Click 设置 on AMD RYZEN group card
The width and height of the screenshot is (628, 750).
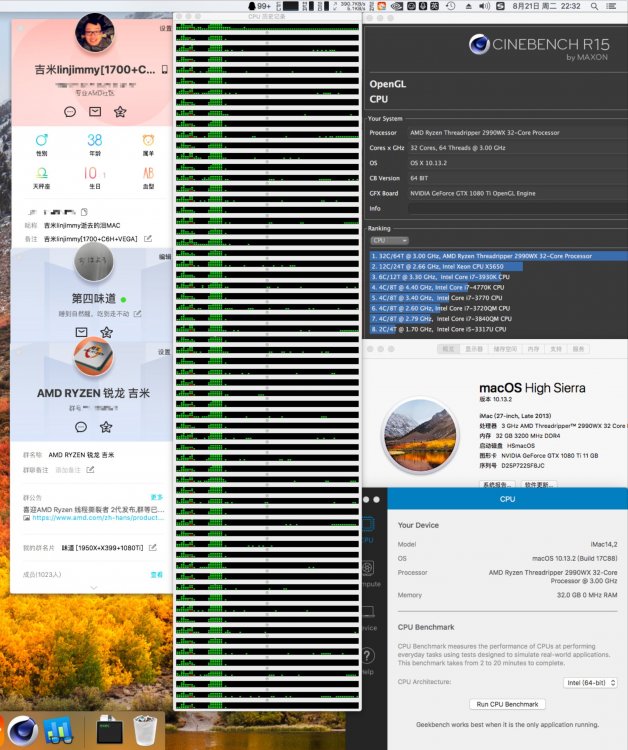coord(165,352)
